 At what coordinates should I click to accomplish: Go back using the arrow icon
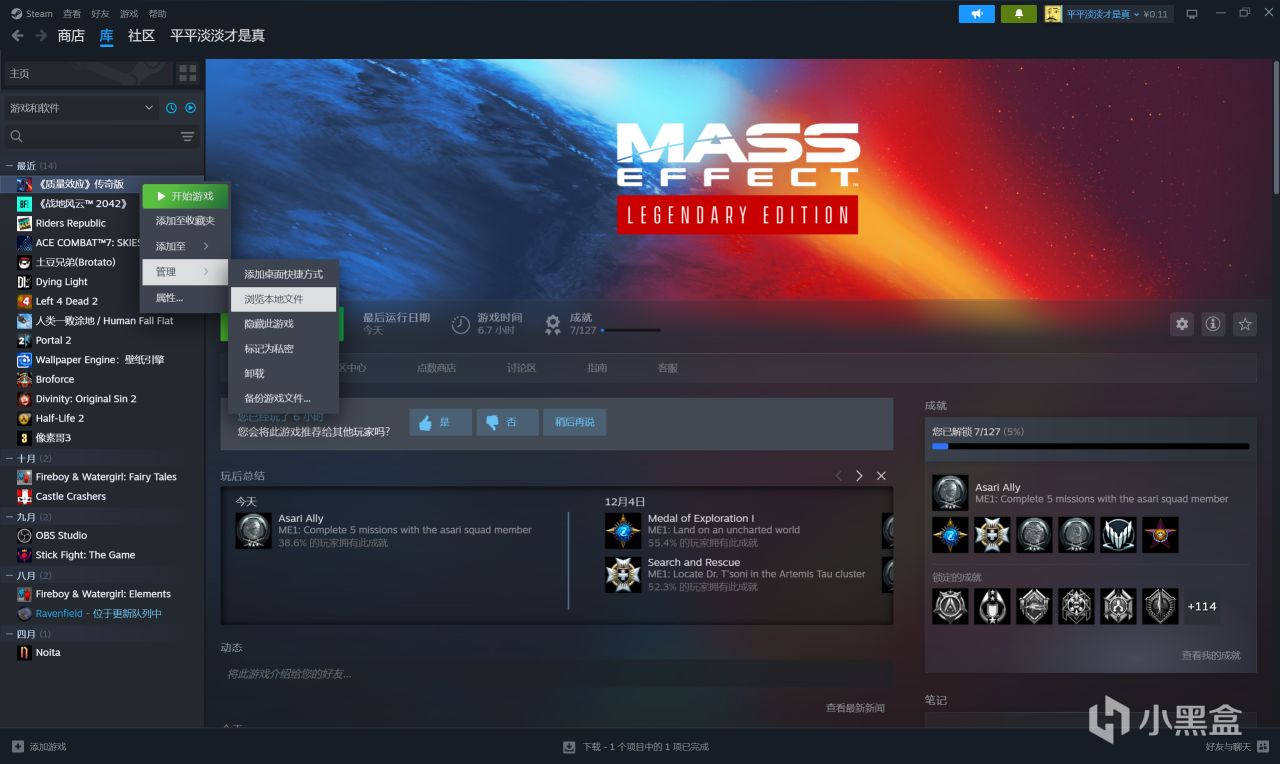click(17, 35)
